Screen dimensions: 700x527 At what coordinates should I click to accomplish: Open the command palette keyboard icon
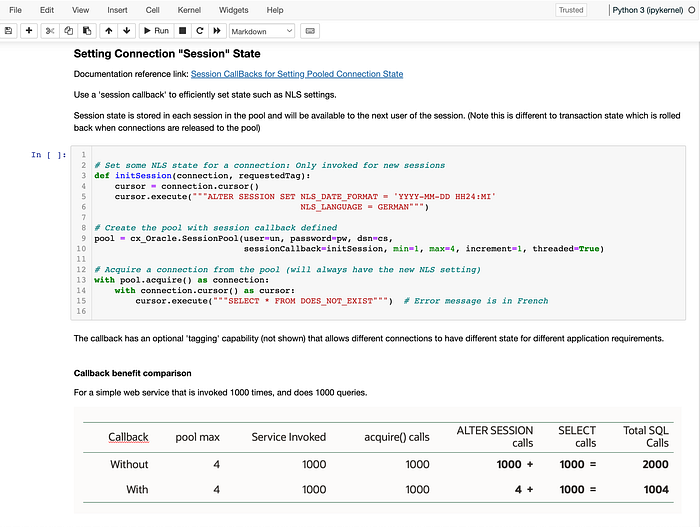coord(310,31)
